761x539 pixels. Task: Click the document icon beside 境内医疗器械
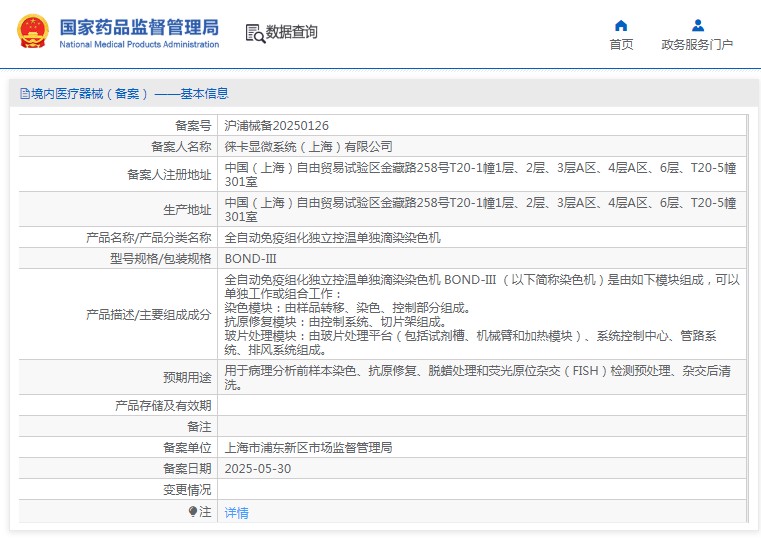pyautogui.click(x=25, y=94)
